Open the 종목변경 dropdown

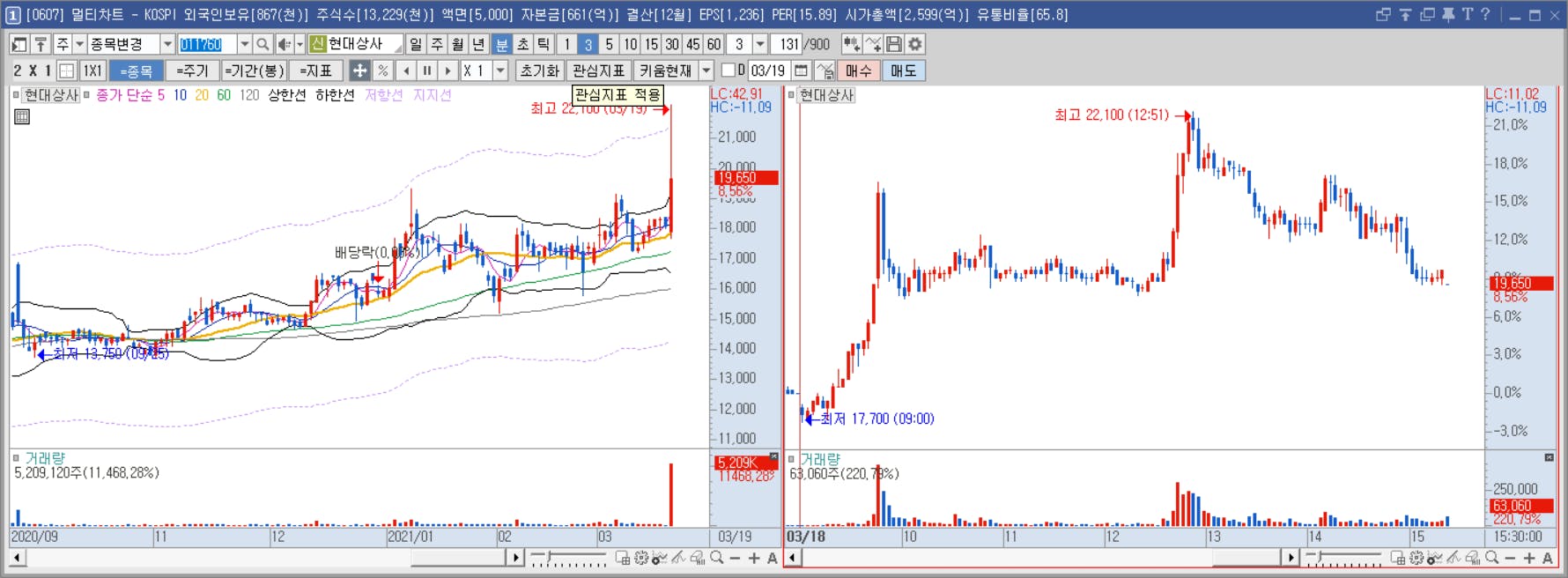(167, 44)
